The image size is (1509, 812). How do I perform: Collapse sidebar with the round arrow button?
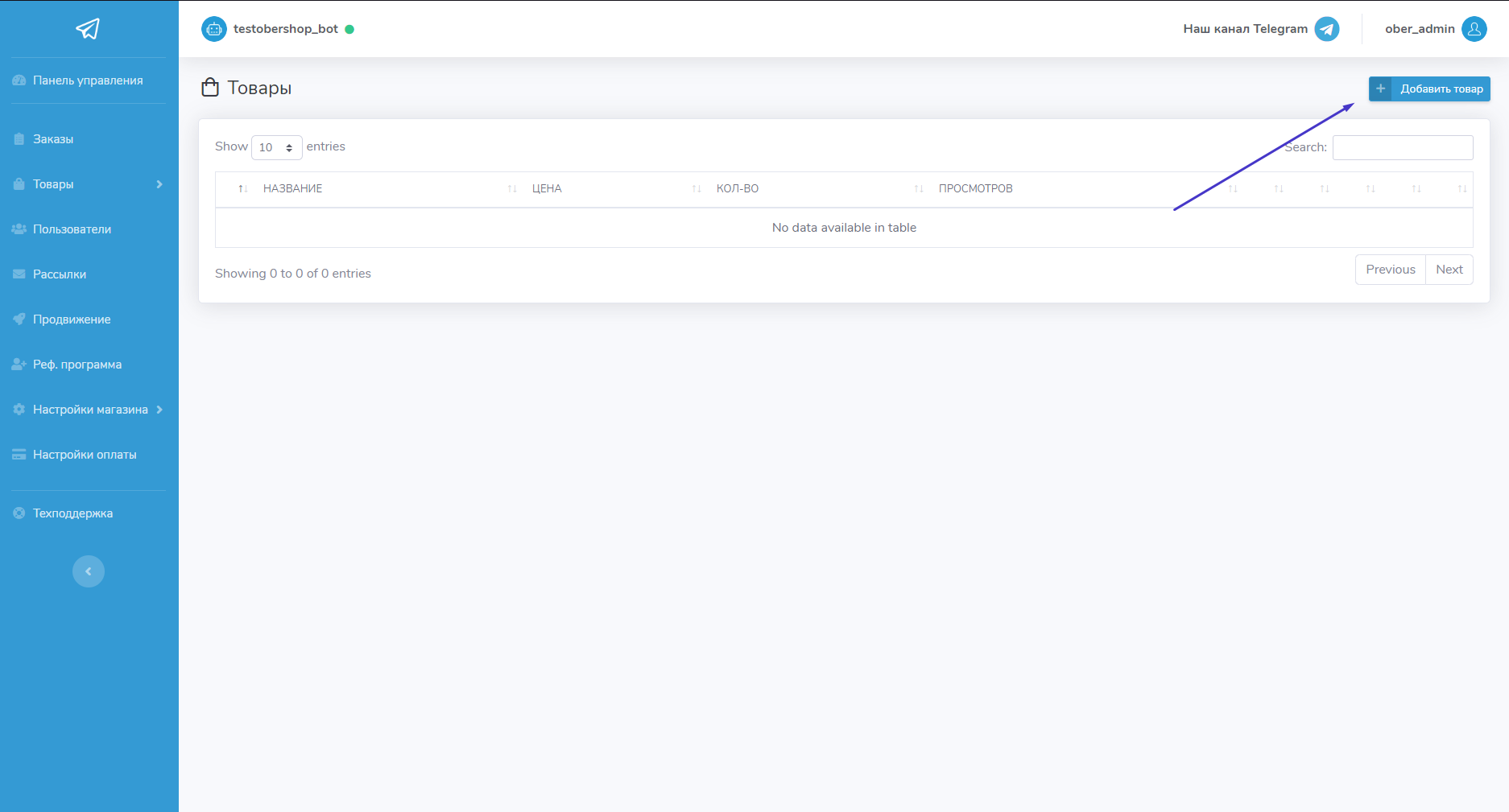(89, 571)
